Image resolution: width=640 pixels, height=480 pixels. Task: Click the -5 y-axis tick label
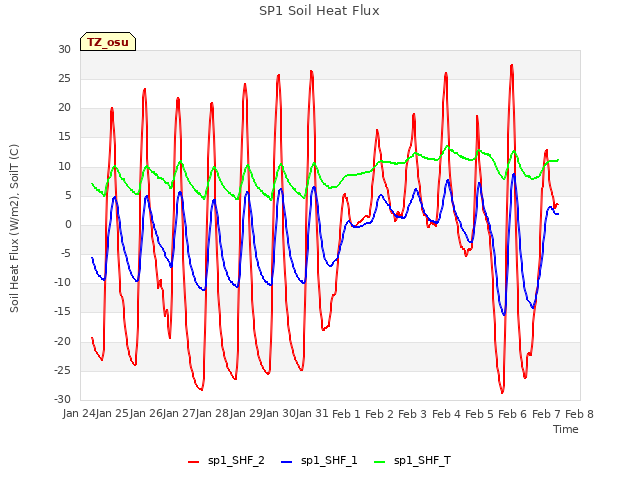pyautogui.click(x=66, y=254)
